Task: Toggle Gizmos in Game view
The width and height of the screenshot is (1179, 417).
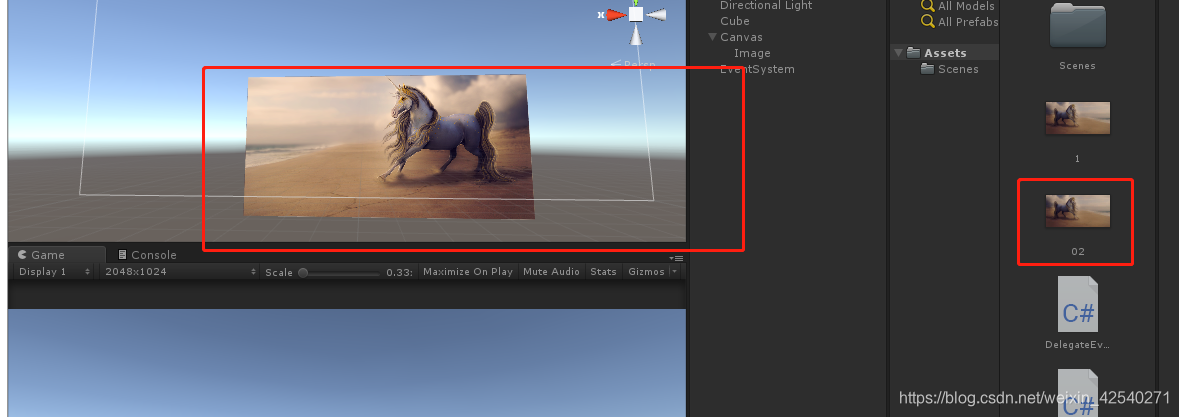Action: 646,272
